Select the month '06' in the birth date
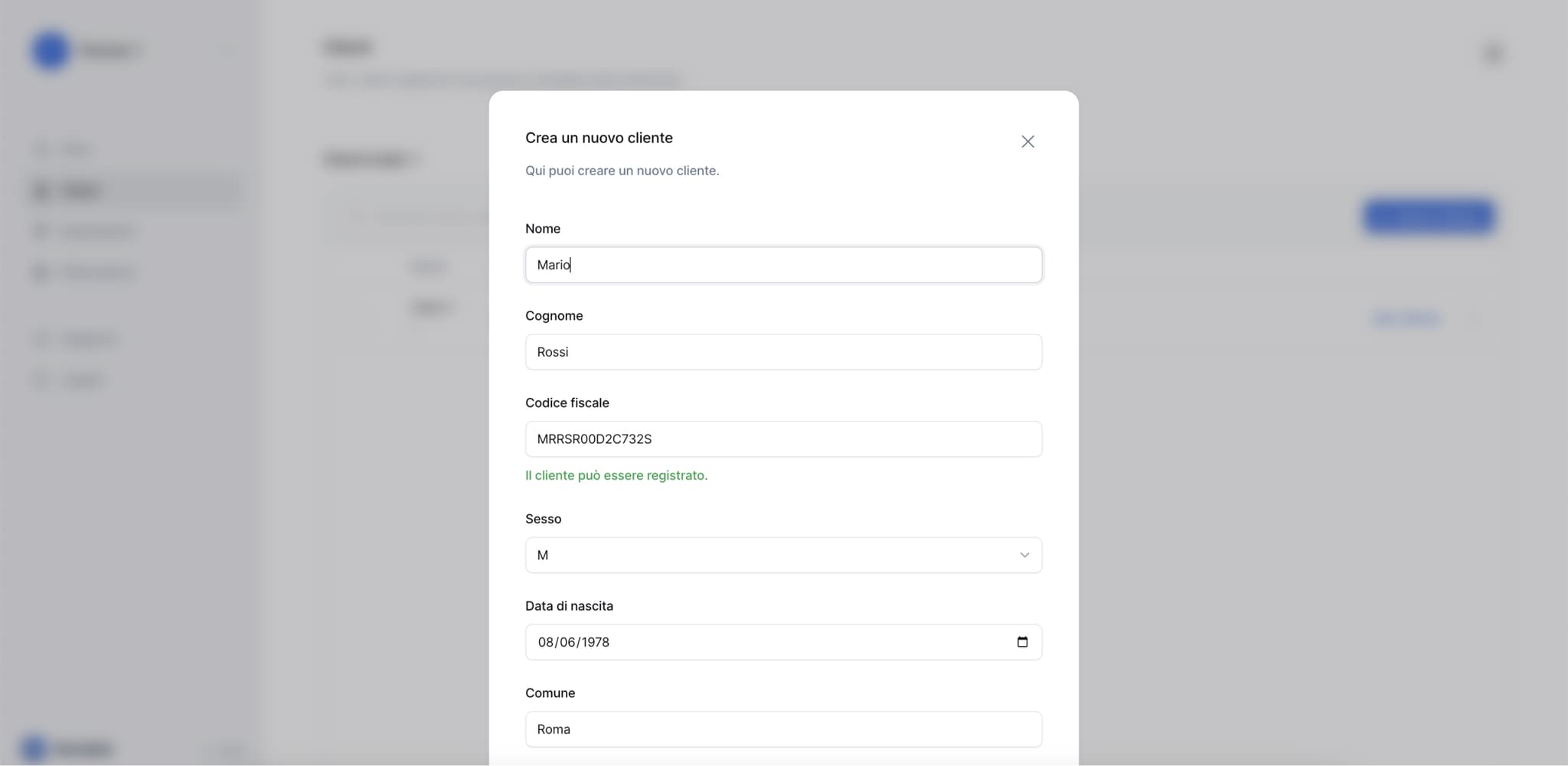This screenshot has height=766, width=1568. [567, 642]
